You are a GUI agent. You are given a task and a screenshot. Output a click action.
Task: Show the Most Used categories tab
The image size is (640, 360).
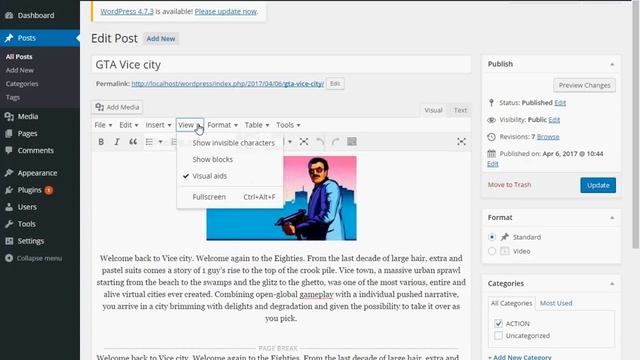556,303
